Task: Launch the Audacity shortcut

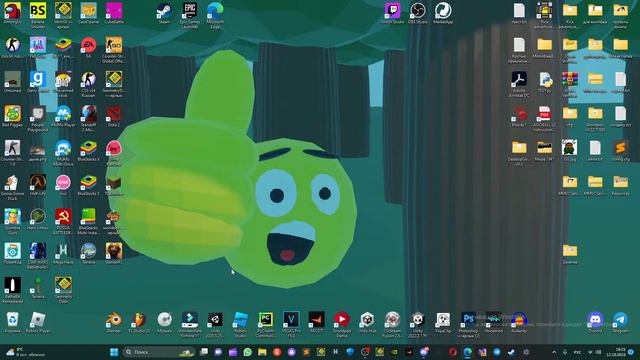Action: [519, 322]
